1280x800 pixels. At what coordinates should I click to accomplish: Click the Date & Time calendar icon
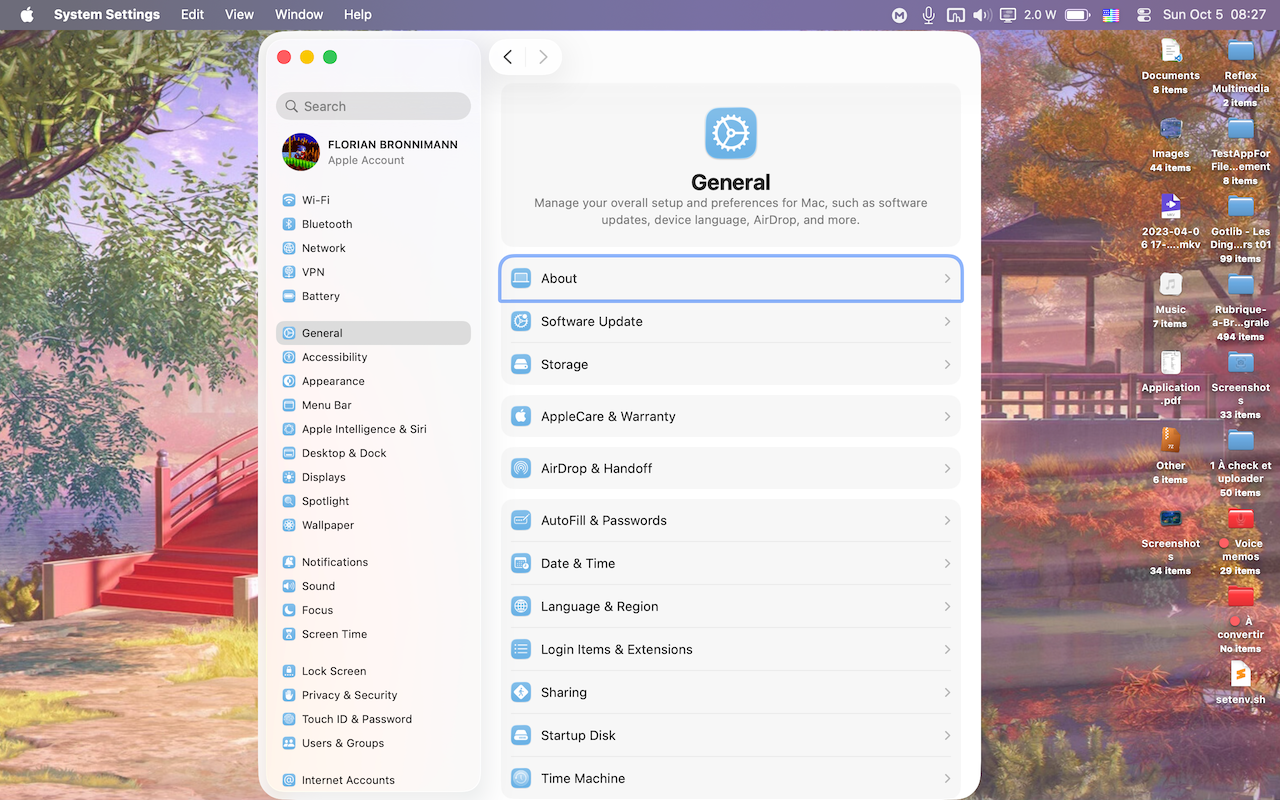521,563
